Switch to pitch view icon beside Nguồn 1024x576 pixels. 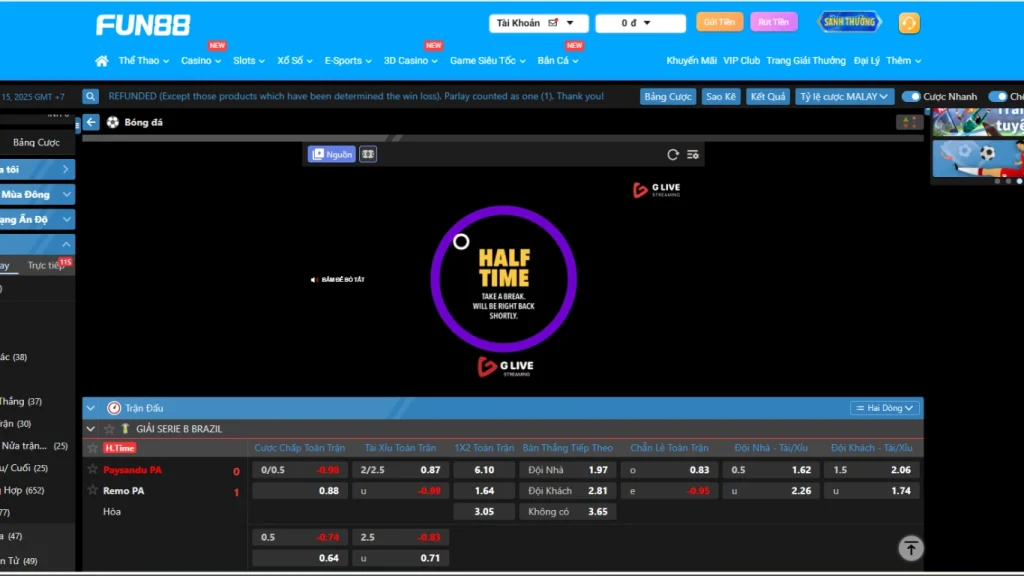(x=368, y=154)
